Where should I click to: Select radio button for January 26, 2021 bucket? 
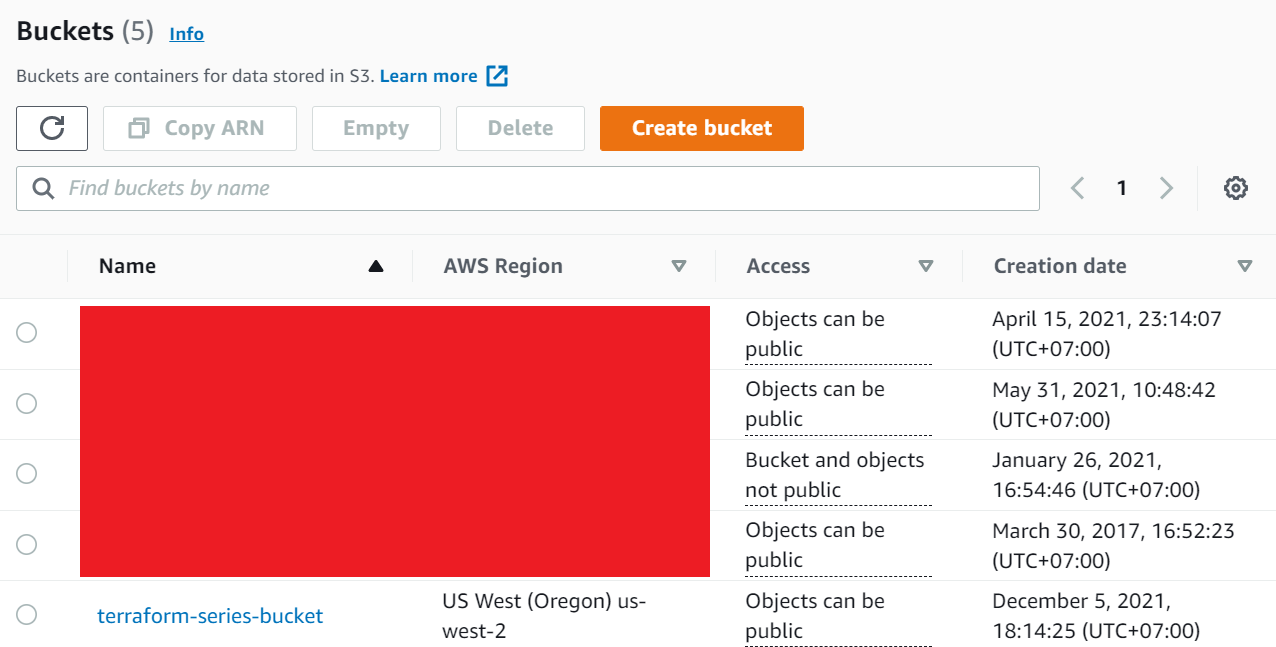(x=27, y=474)
